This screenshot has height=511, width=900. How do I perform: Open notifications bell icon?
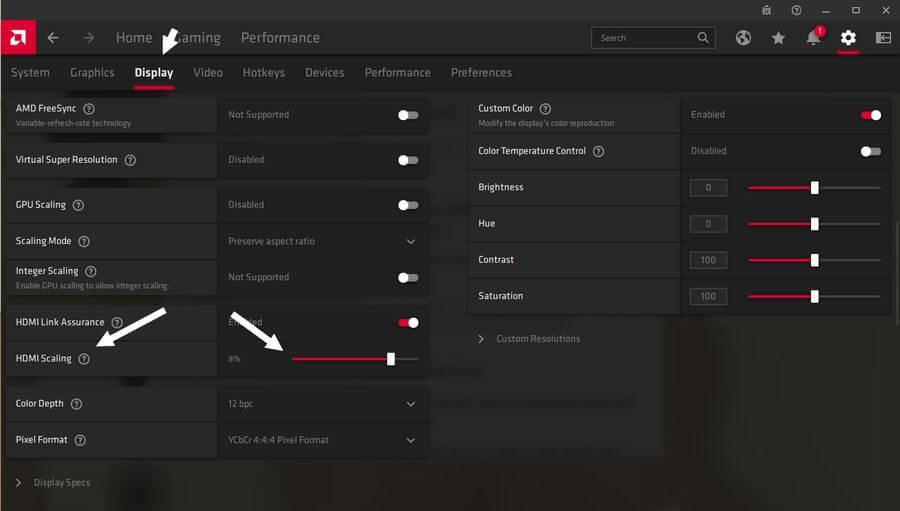point(813,38)
